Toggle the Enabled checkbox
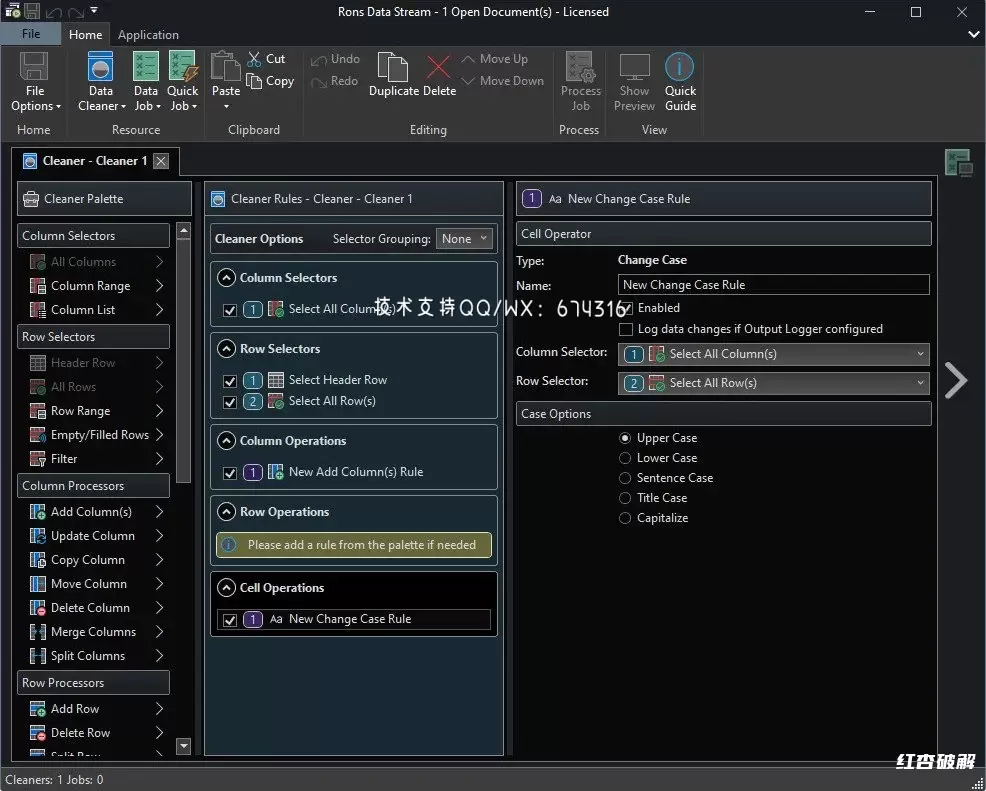The height and width of the screenshot is (791, 986). pos(626,308)
